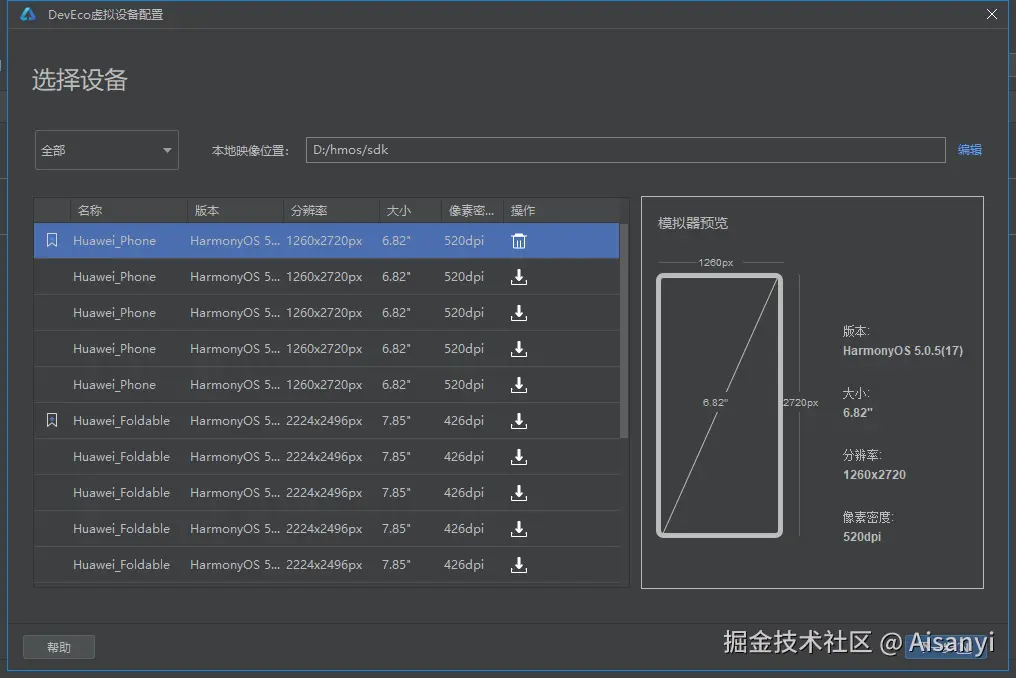
Task: Click the local image path field D:/hmos/sdk
Action: point(625,150)
